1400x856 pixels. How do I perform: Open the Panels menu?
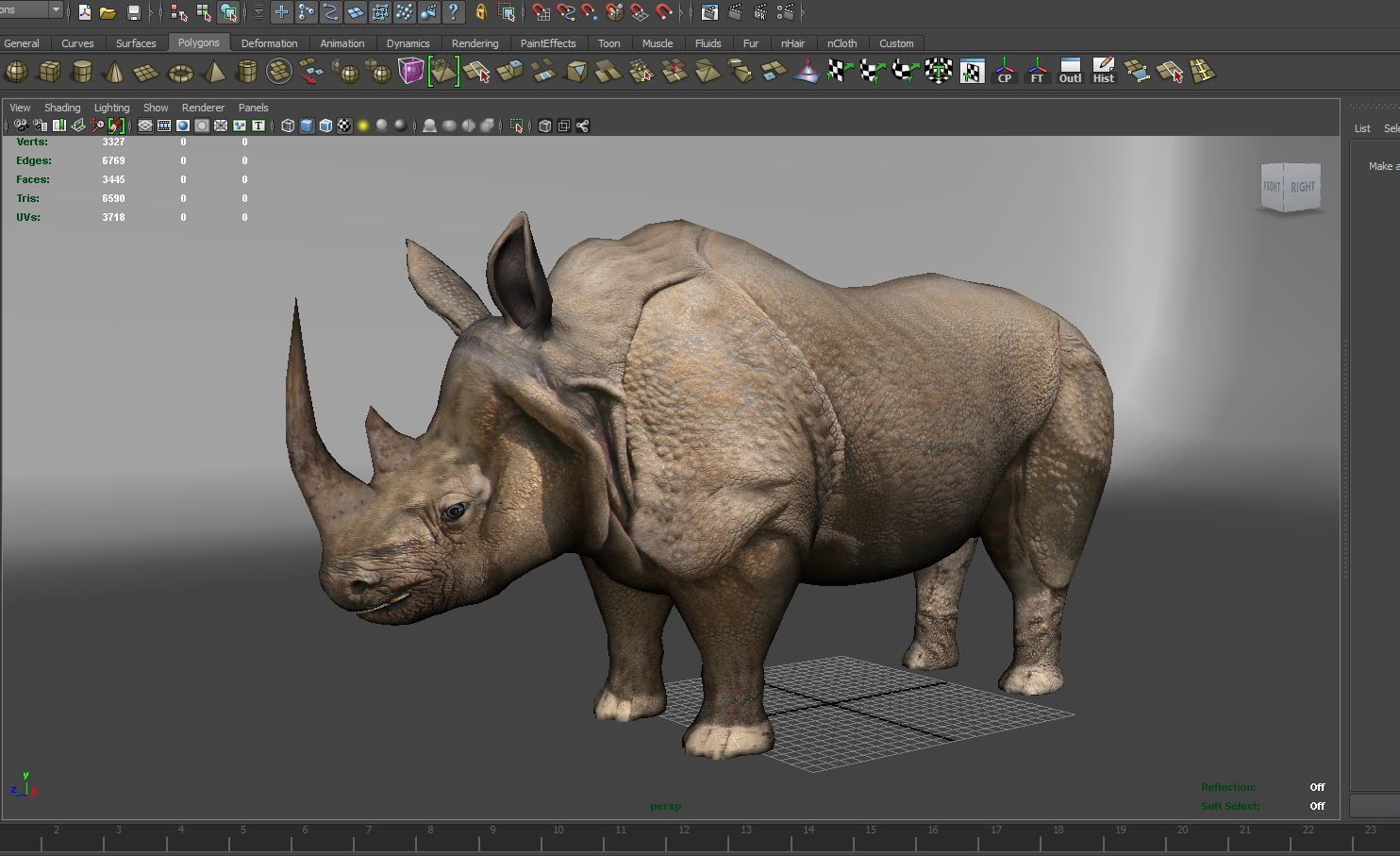(253, 108)
